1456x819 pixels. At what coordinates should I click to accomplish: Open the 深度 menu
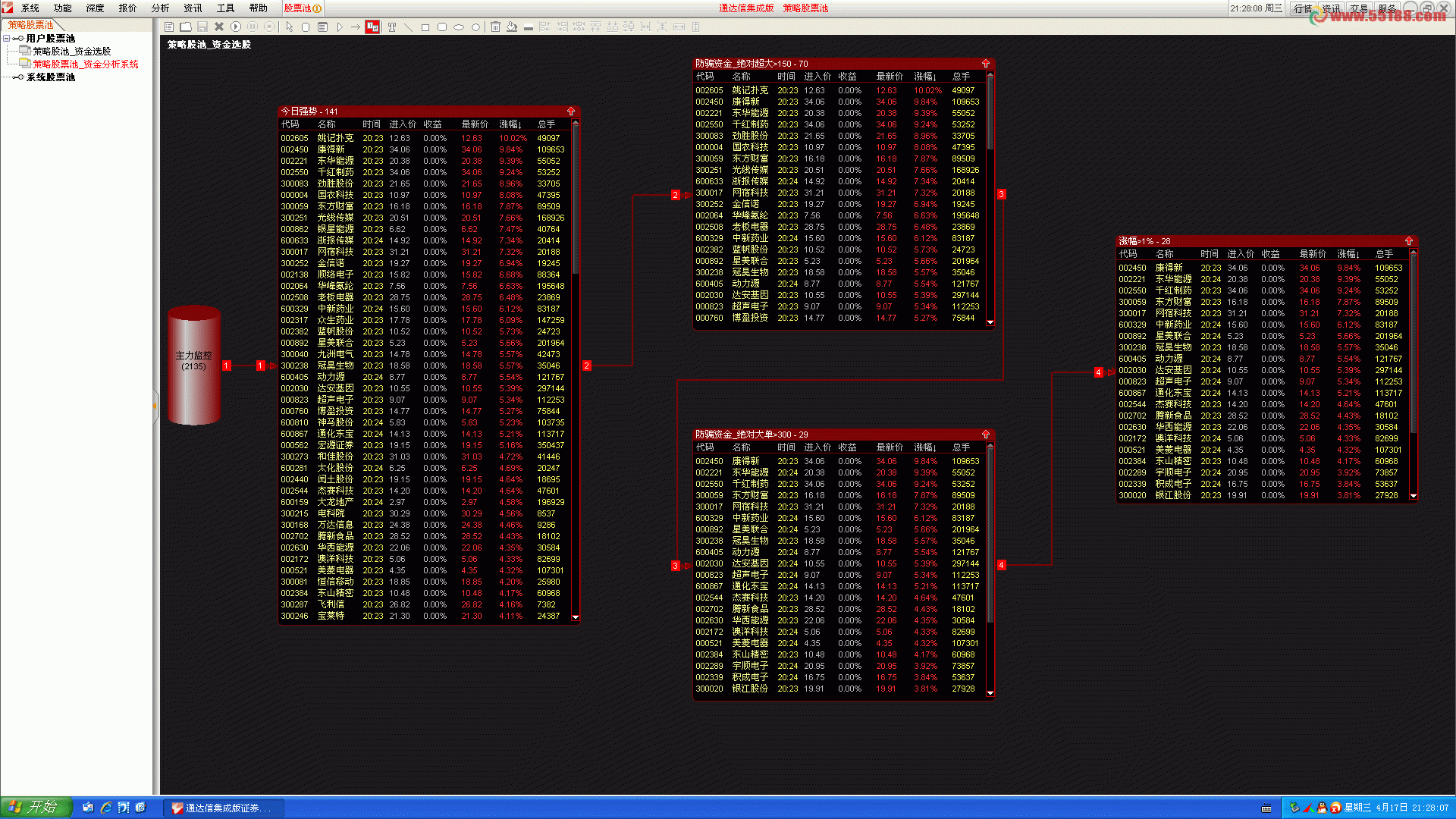coord(96,8)
